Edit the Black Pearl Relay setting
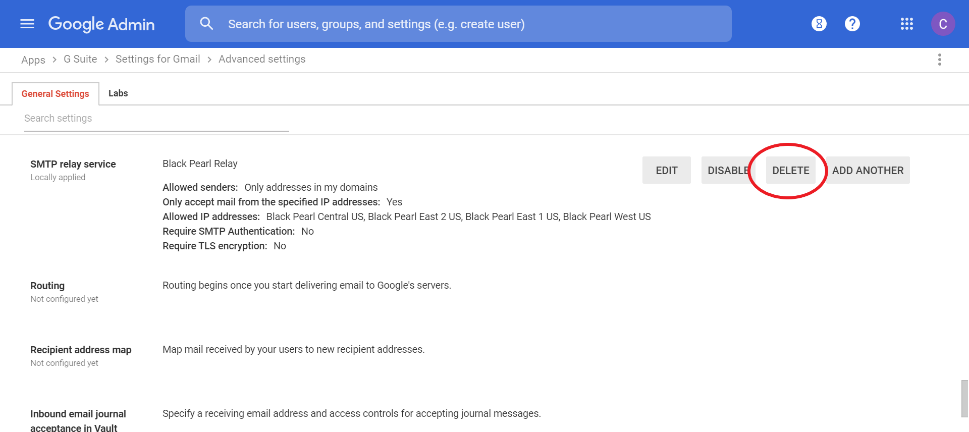969x432 pixels. tap(666, 170)
